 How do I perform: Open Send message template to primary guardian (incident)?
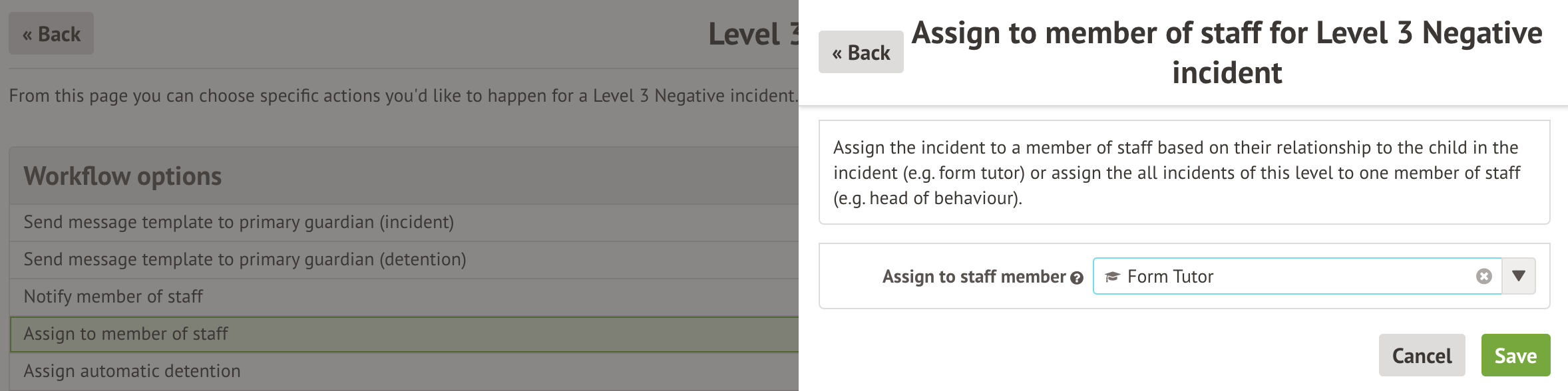pos(238,222)
